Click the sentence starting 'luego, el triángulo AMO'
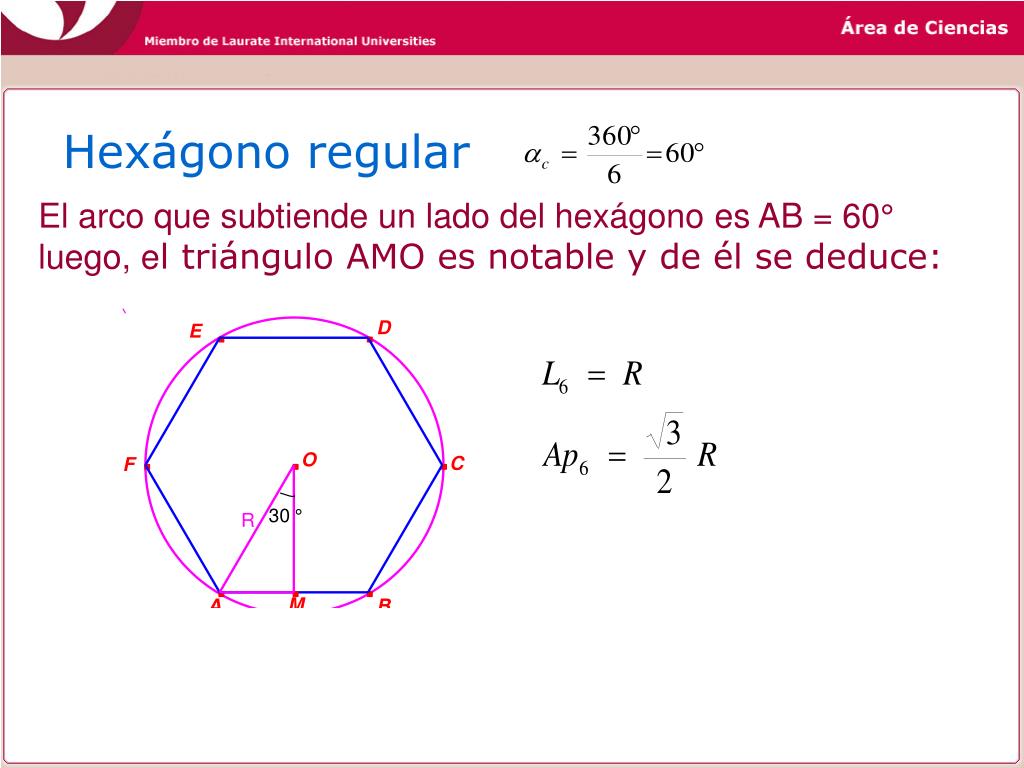The height and width of the screenshot is (768, 1024). pyautogui.click(x=489, y=257)
